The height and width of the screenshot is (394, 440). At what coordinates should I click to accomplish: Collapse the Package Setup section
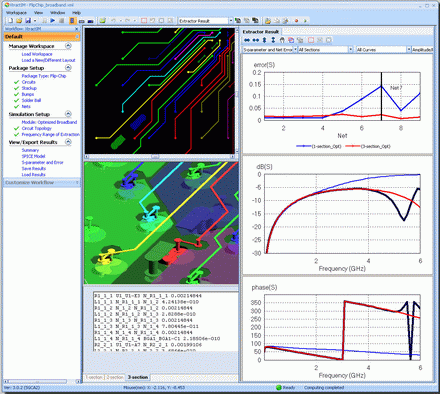point(68,68)
